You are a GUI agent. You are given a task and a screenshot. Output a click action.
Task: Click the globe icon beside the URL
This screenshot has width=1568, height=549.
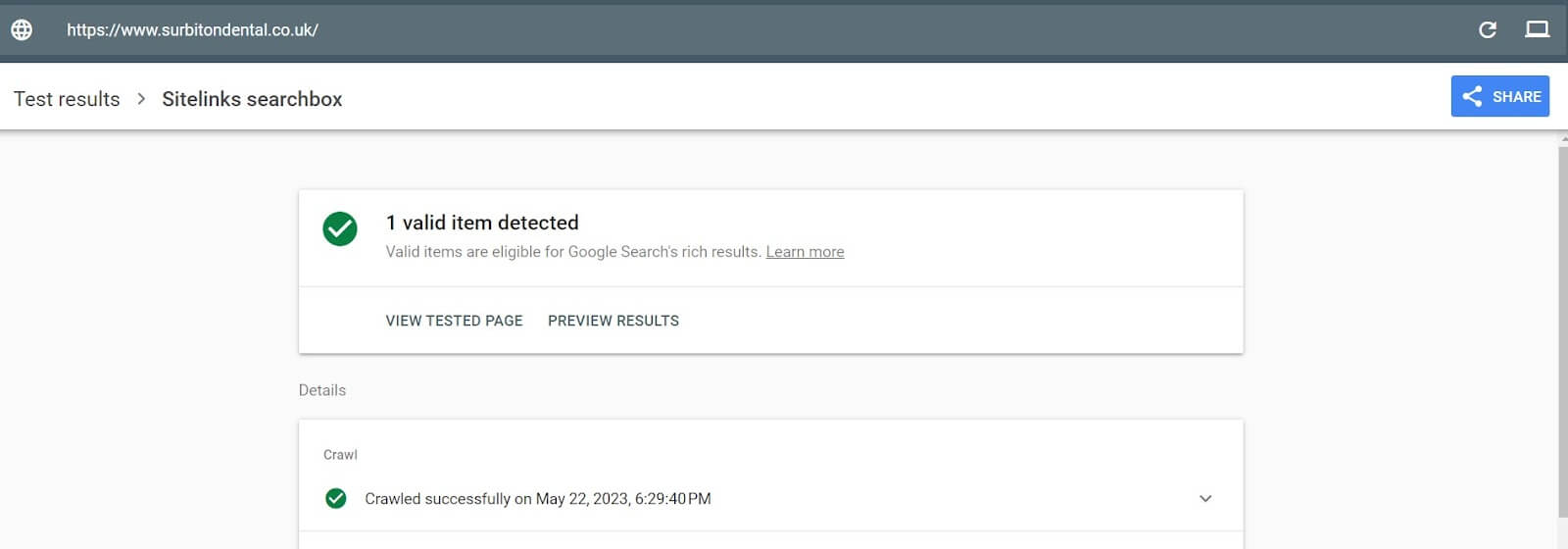(x=22, y=29)
